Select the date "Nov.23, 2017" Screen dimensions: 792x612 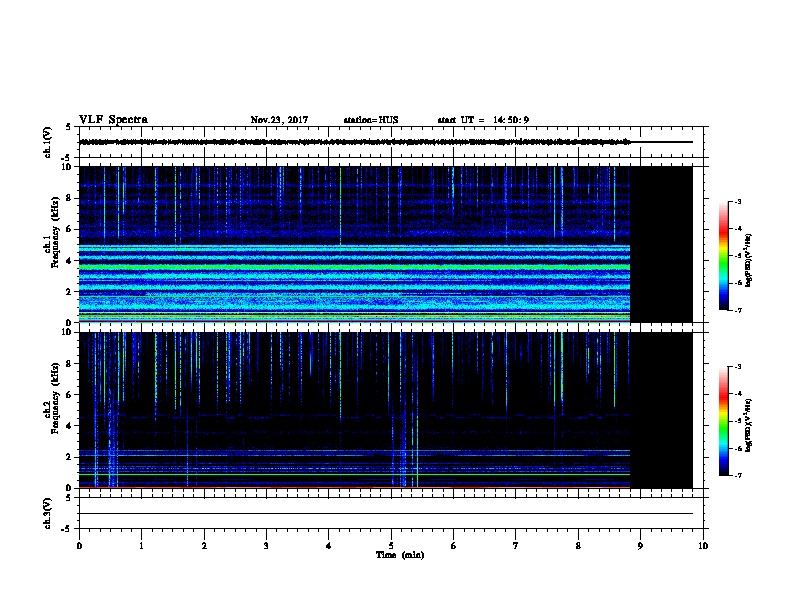(x=279, y=120)
